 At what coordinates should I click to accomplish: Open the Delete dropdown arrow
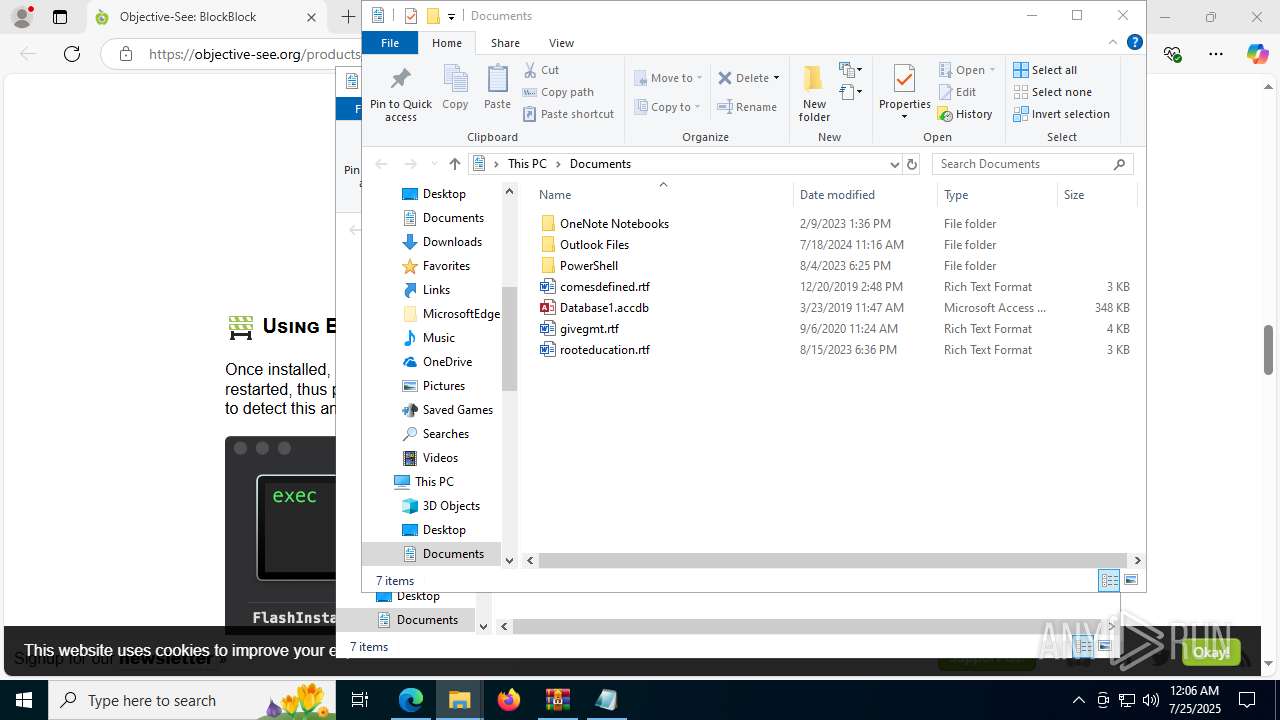click(776, 78)
